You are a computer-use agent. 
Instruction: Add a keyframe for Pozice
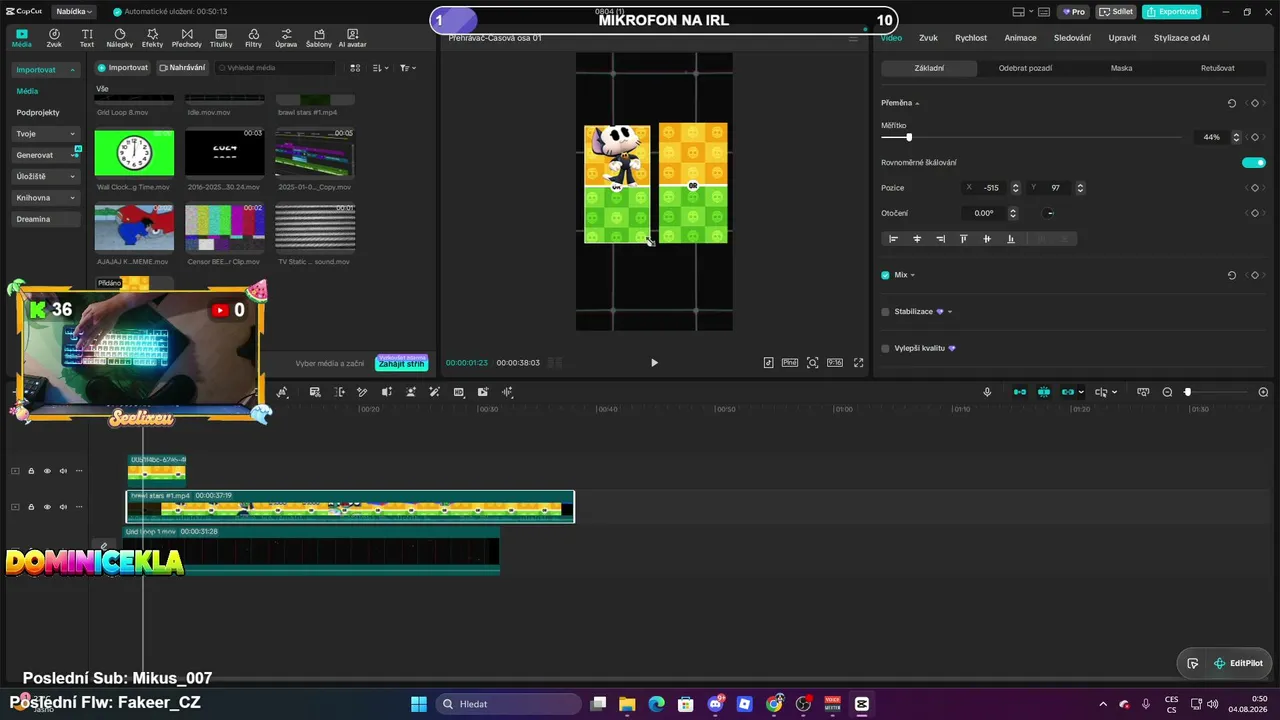coord(1255,188)
